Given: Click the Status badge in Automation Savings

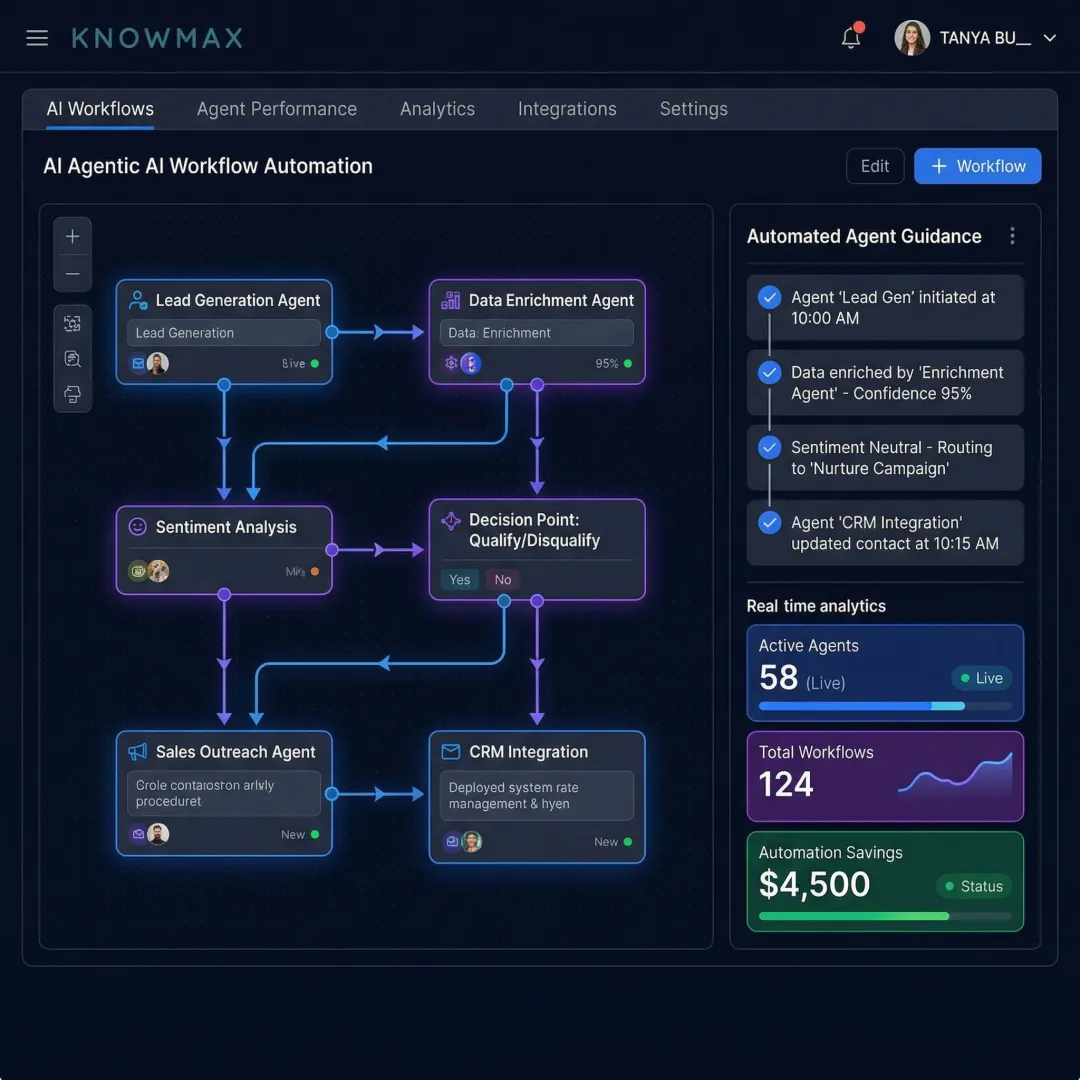Looking at the screenshot, I should pos(974,886).
